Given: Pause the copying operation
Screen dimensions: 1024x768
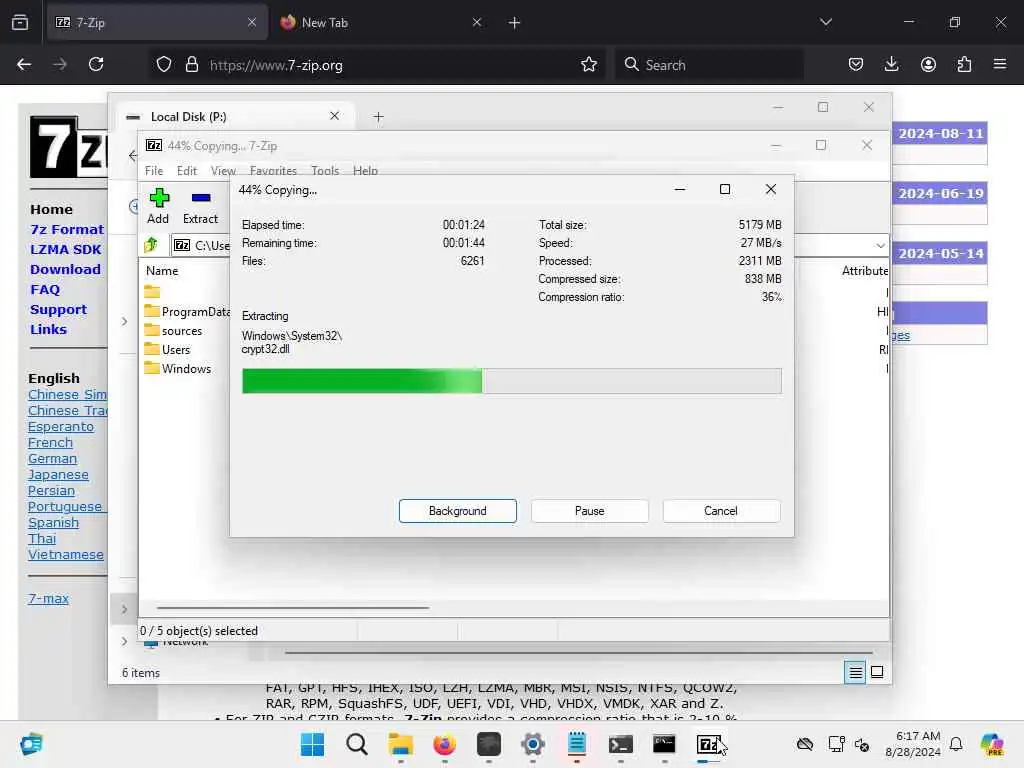Looking at the screenshot, I should 589,511.
